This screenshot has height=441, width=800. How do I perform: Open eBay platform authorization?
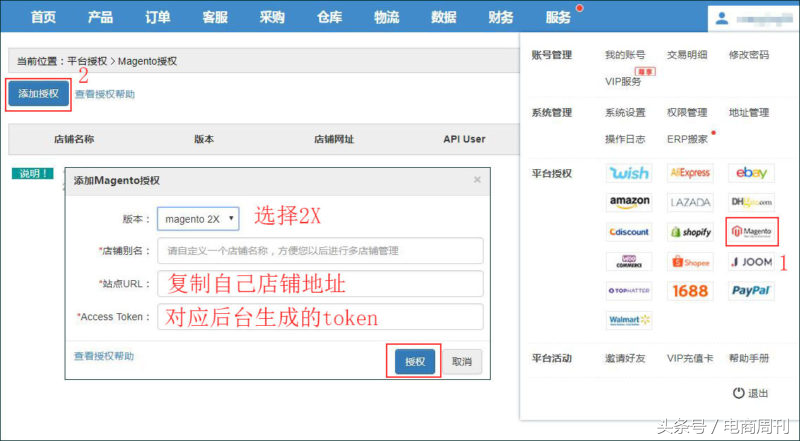(x=751, y=173)
